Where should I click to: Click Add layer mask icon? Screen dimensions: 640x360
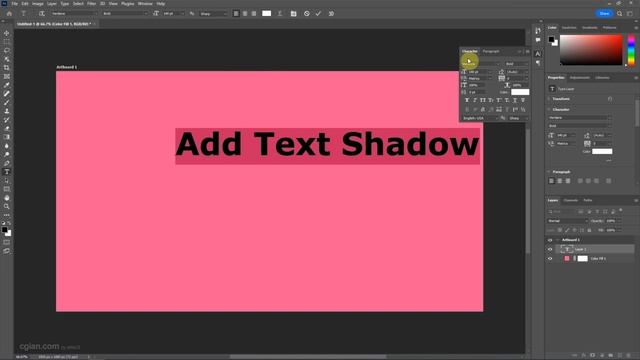tap(593, 356)
